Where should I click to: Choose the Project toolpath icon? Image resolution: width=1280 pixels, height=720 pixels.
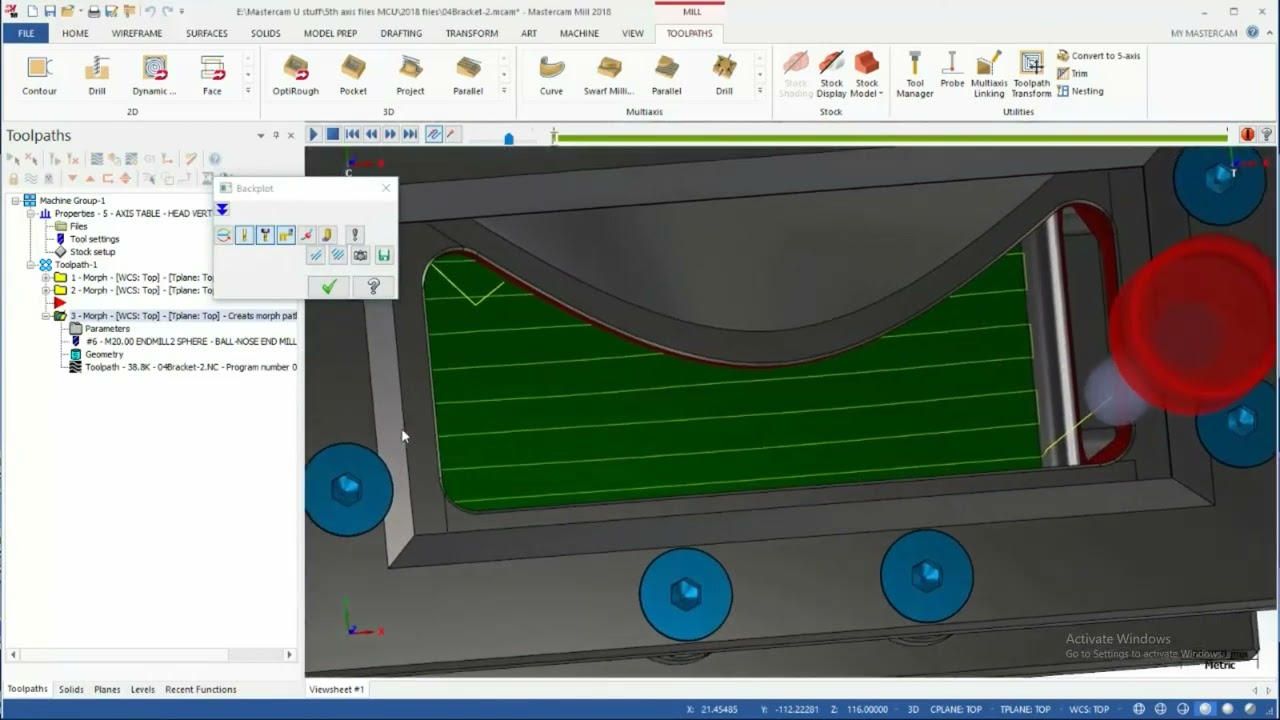click(x=410, y=76)
